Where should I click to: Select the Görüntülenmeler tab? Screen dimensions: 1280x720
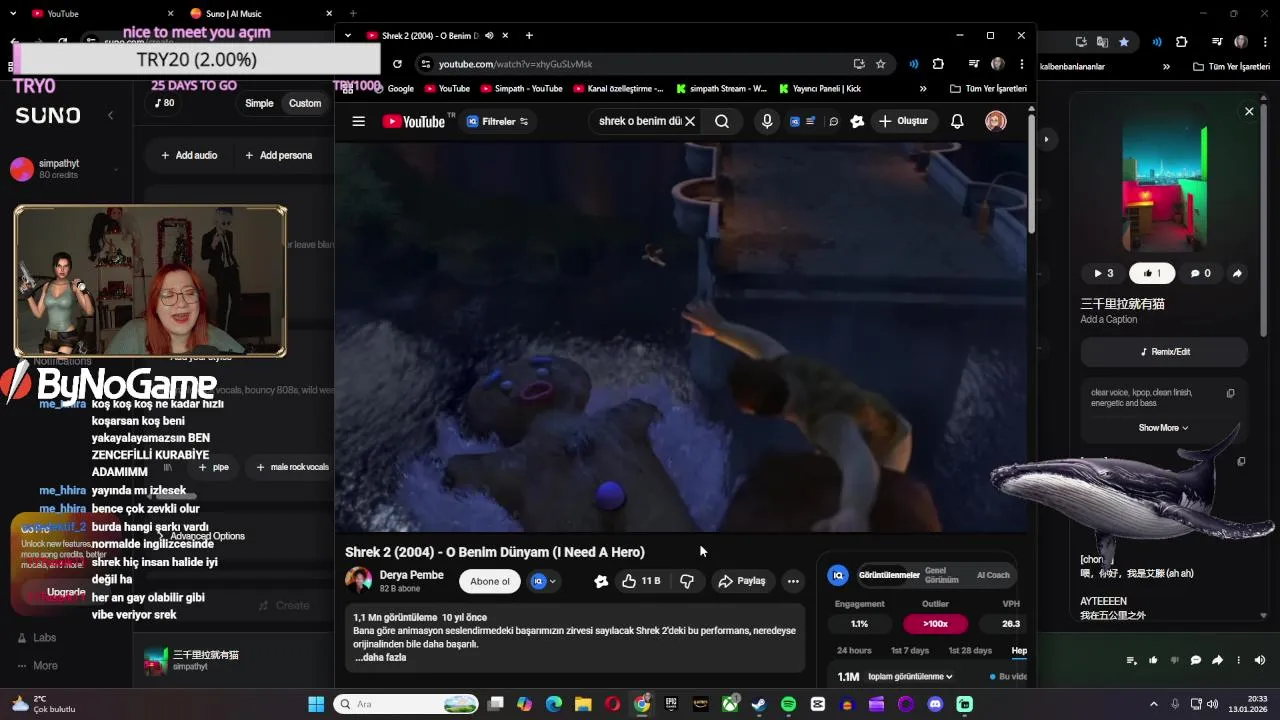coord(889,575)
